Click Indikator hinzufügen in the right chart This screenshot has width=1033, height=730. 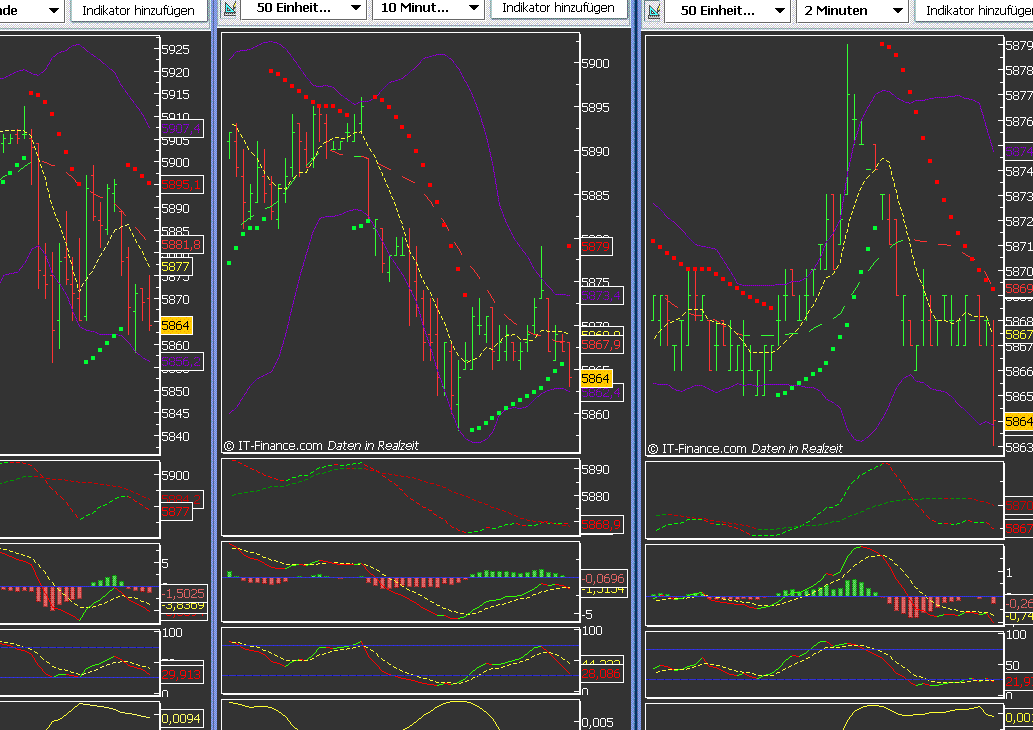point(975,11)
